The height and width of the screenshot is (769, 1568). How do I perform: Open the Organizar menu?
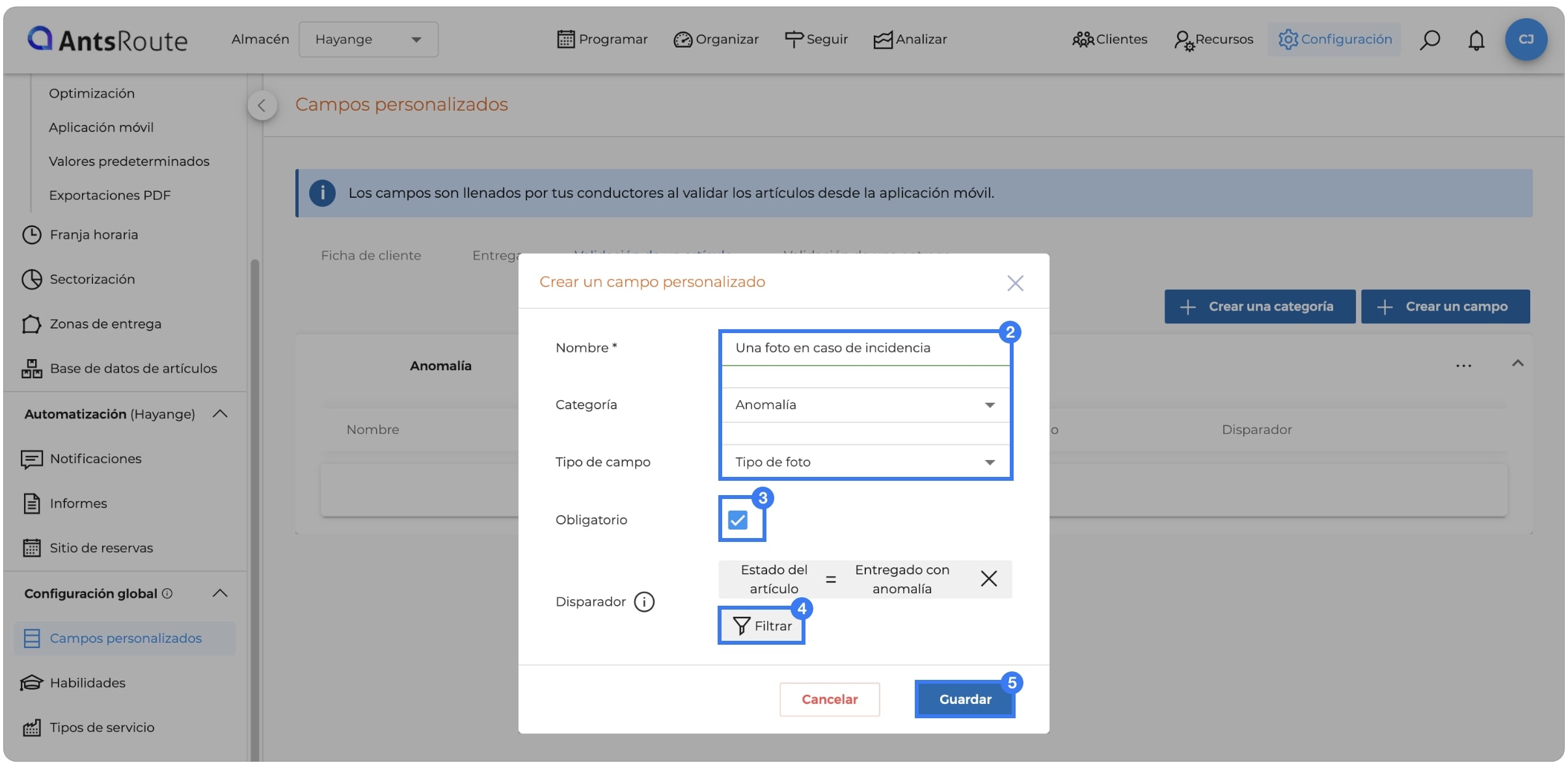pyautogui.click(x=716, y=40)
